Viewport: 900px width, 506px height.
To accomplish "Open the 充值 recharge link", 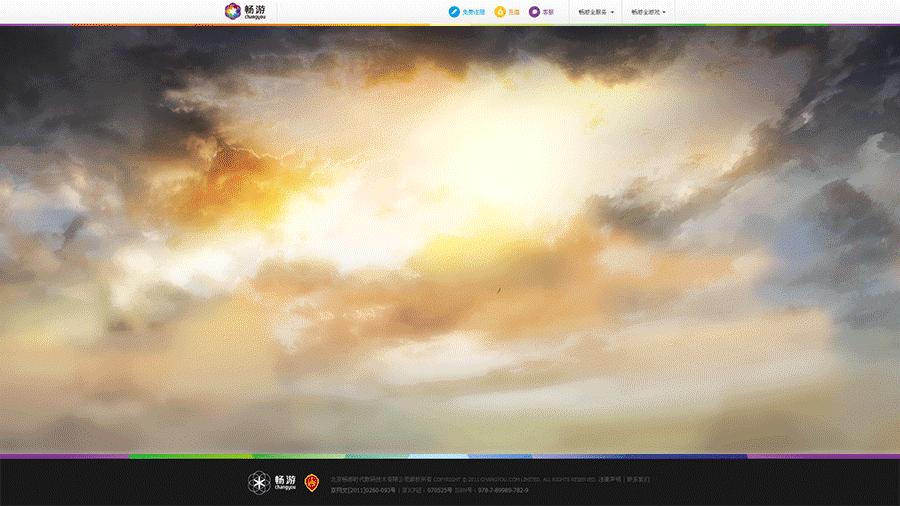I will (x=514, y=12).
